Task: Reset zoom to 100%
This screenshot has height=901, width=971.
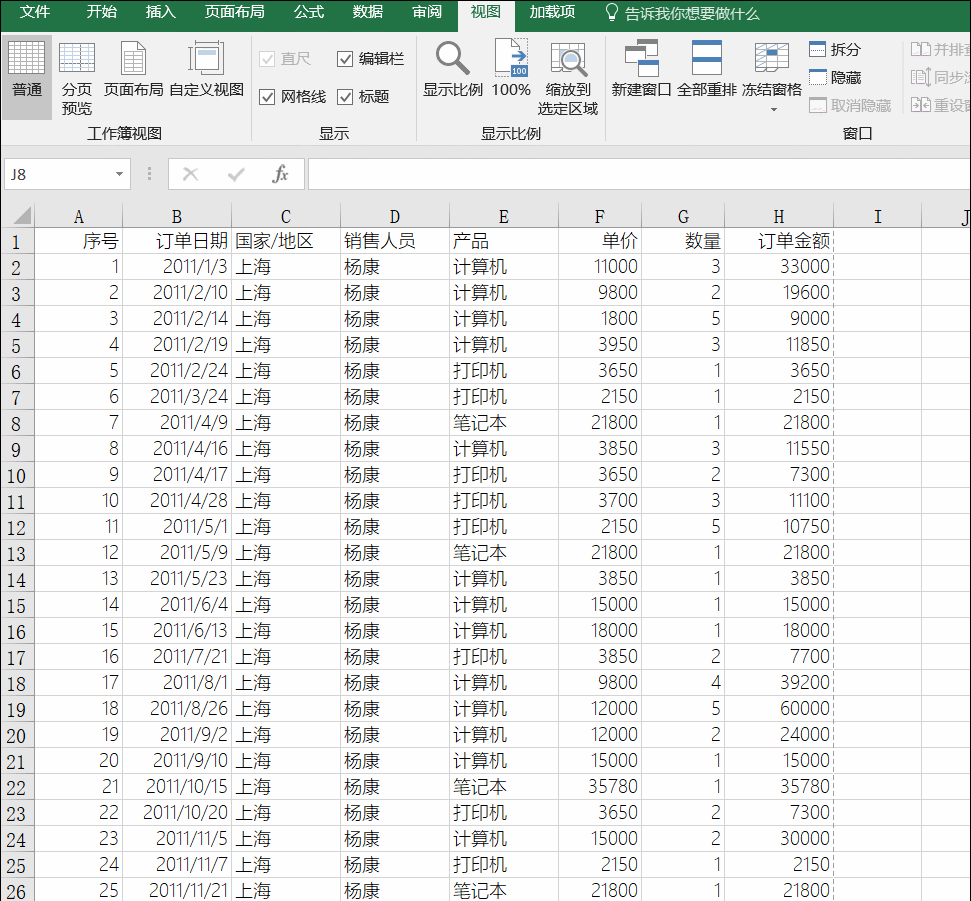Action: click(x=511, y=69)
